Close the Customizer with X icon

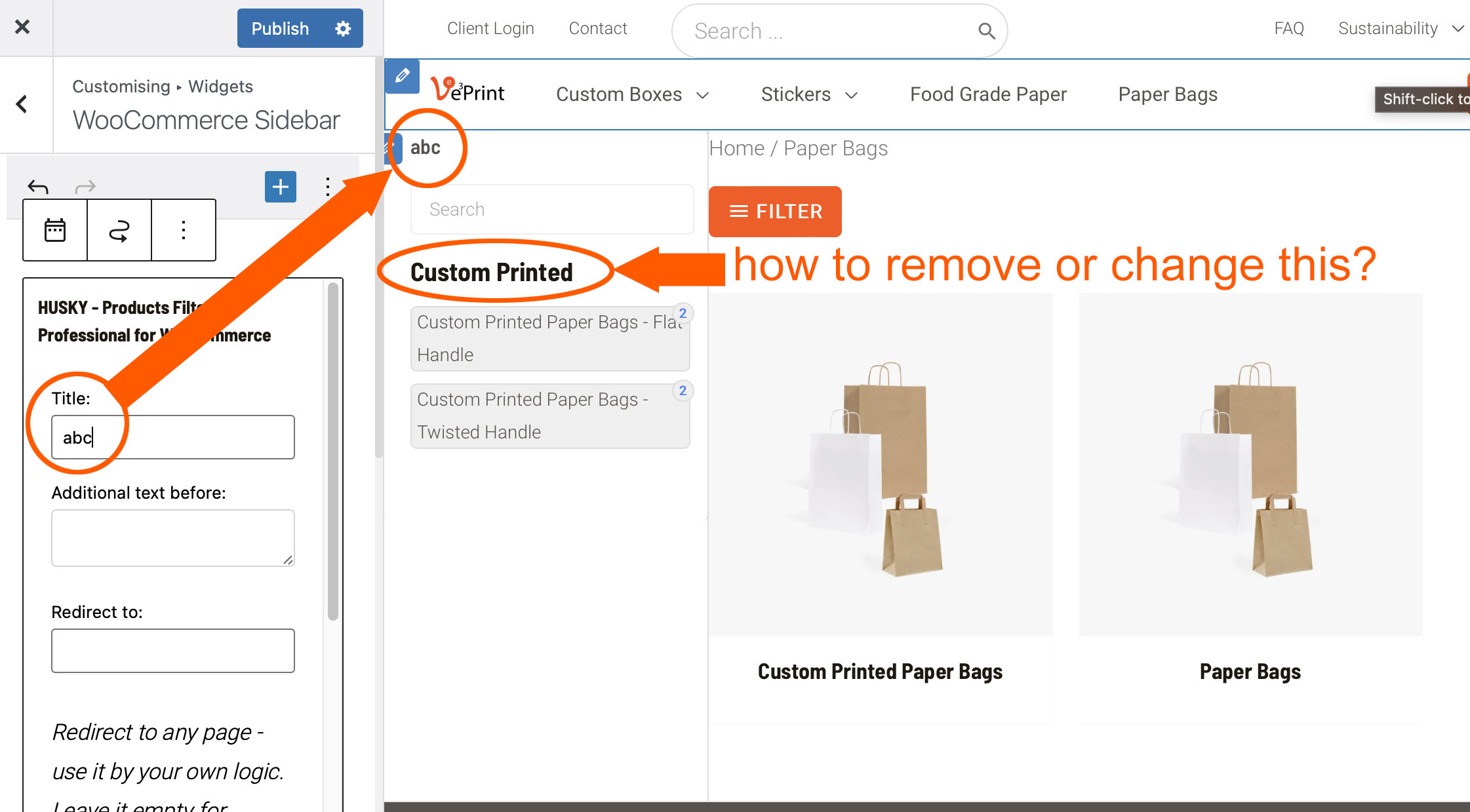coord(22,27)
